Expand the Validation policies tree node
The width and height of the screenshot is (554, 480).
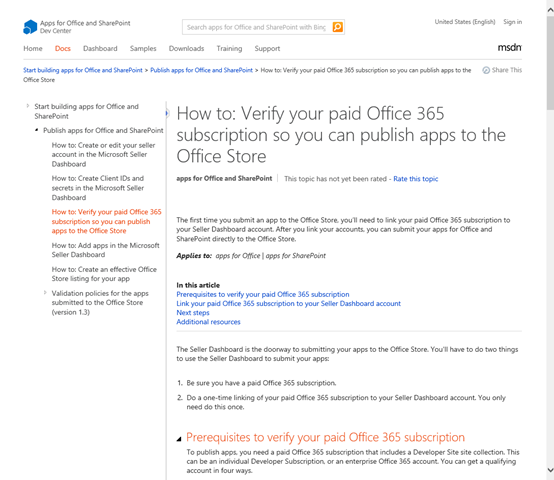point(45,292)
